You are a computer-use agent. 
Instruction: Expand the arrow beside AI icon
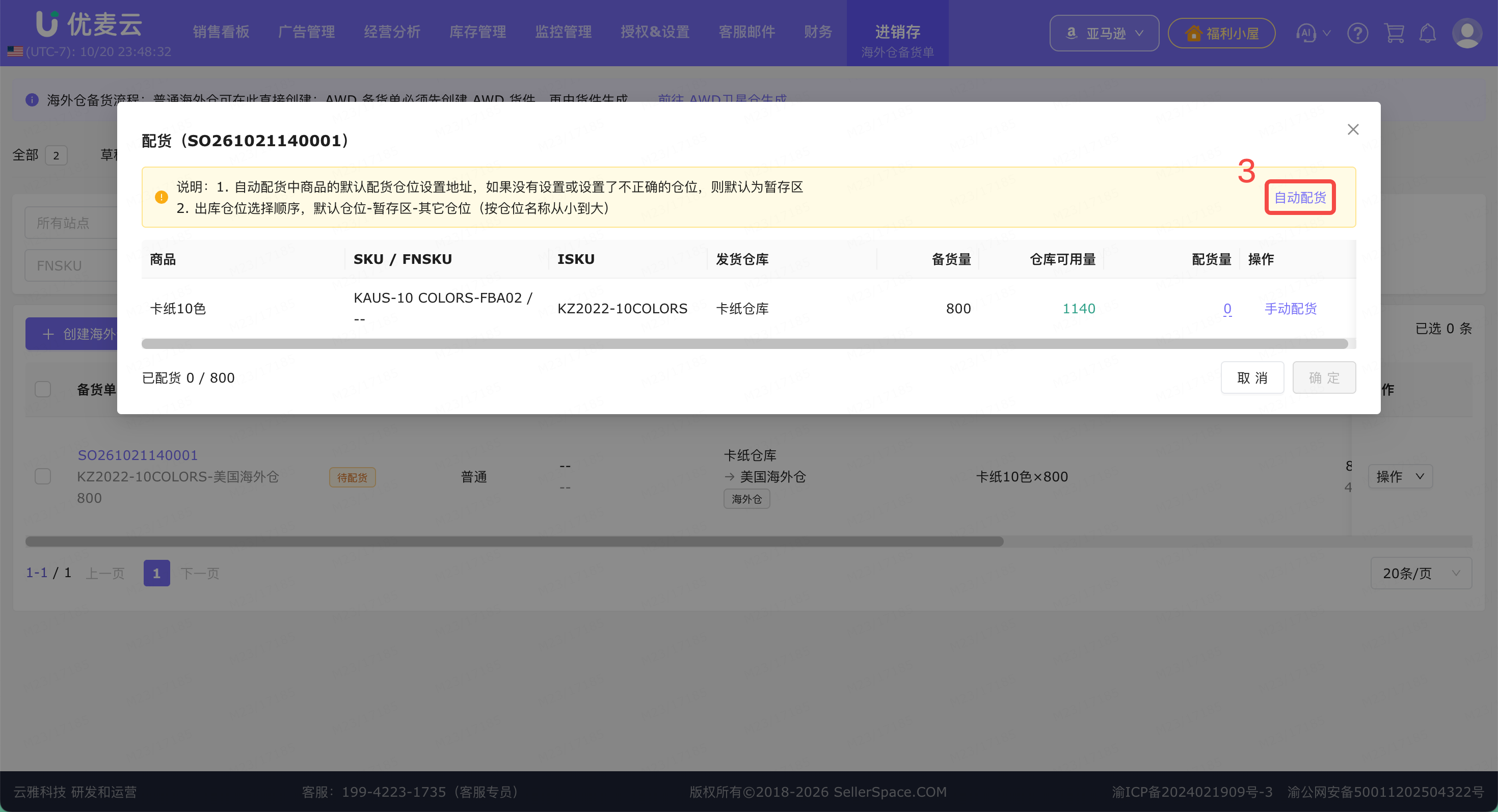pyautogui.click(x=1326, y=33)
